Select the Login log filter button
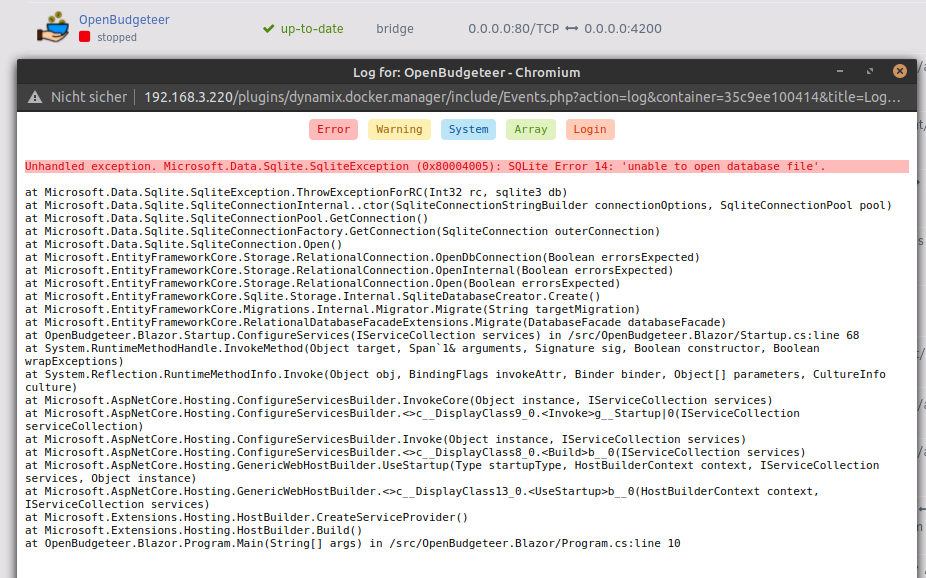 tap(590, 129)
